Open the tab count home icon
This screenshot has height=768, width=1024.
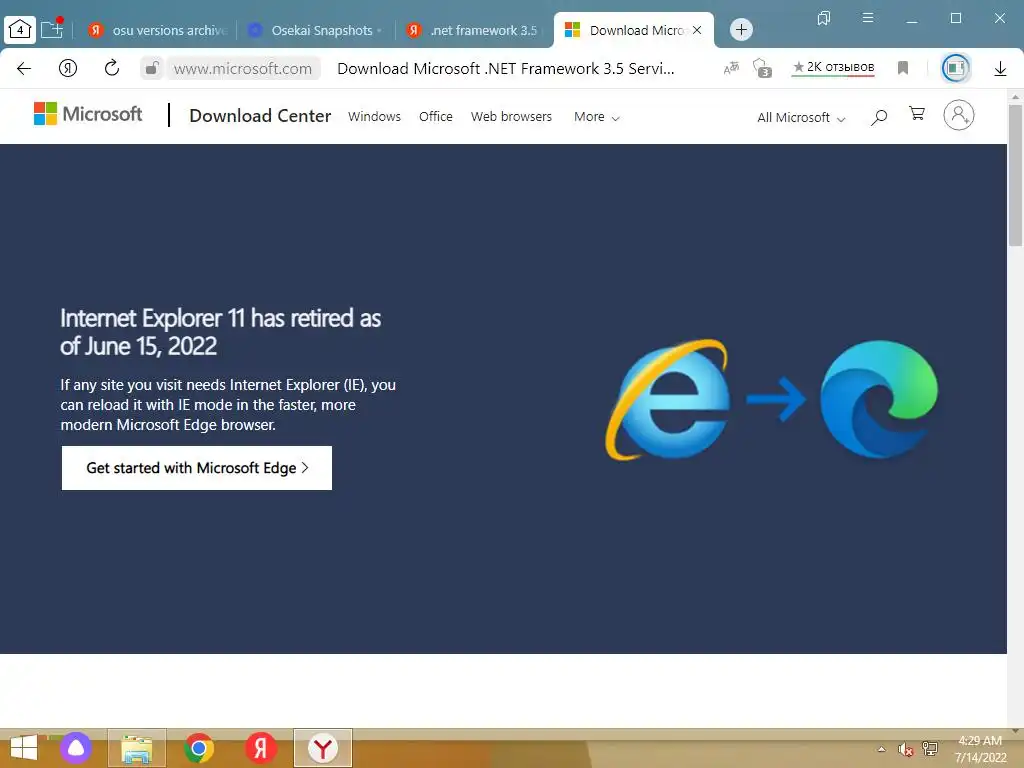[x=20, y=29]
